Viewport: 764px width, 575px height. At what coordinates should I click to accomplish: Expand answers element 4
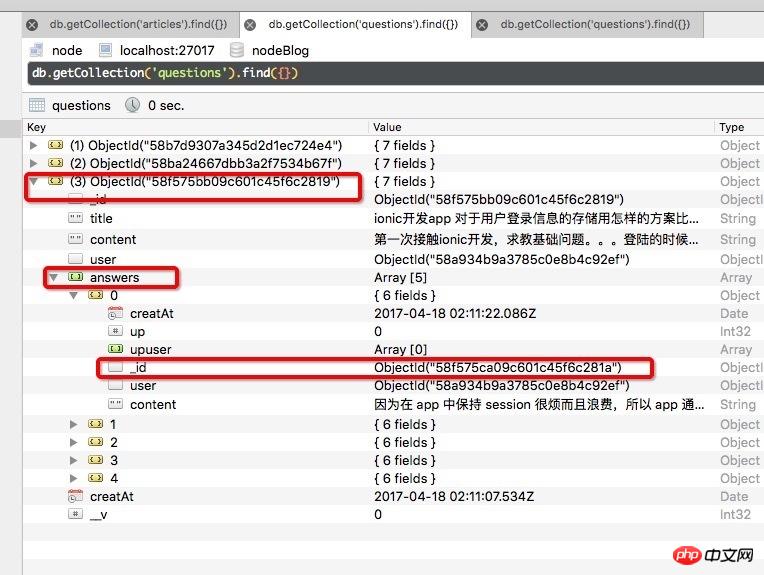click(x=74, y=479)
